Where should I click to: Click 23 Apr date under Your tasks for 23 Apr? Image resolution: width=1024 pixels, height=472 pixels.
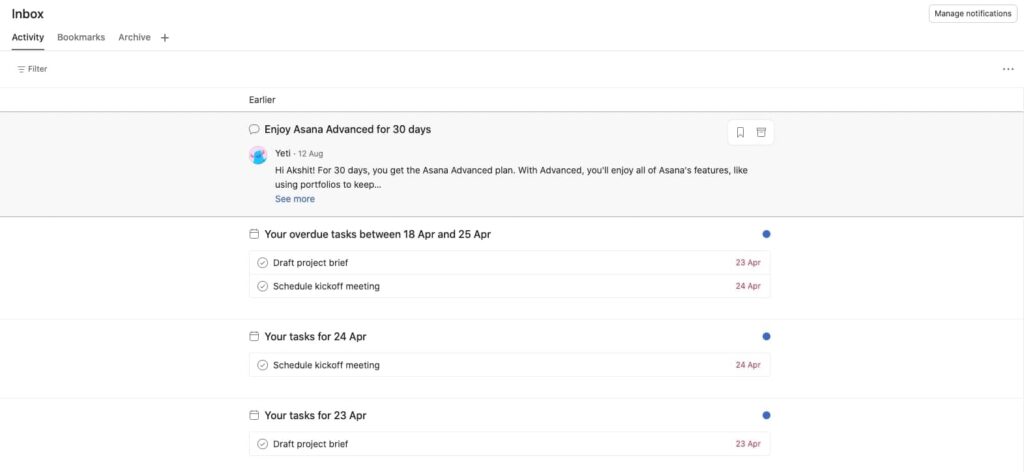pyautogui.click(x=748, y=445)
